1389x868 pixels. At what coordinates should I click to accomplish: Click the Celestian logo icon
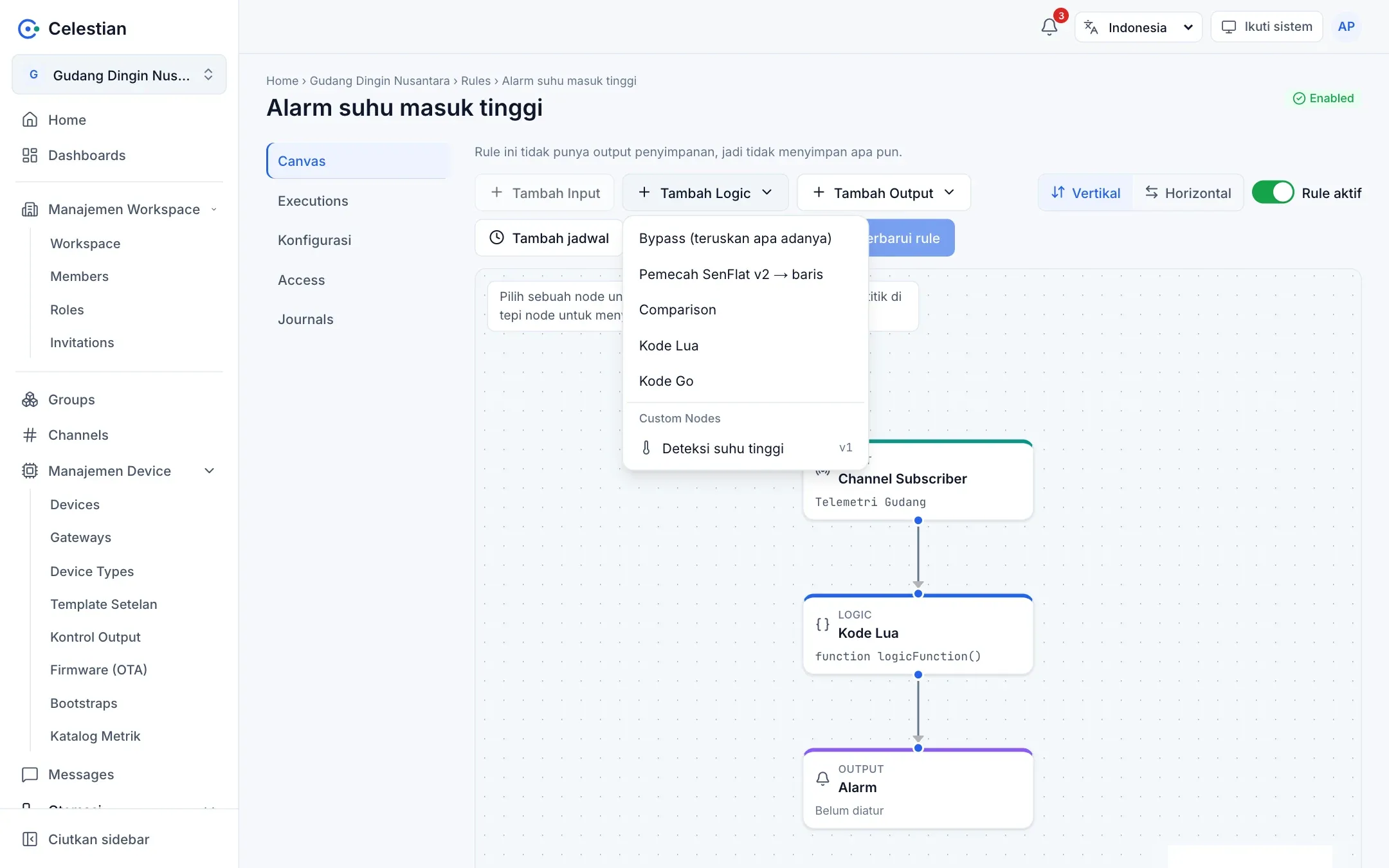pos(28,28)
